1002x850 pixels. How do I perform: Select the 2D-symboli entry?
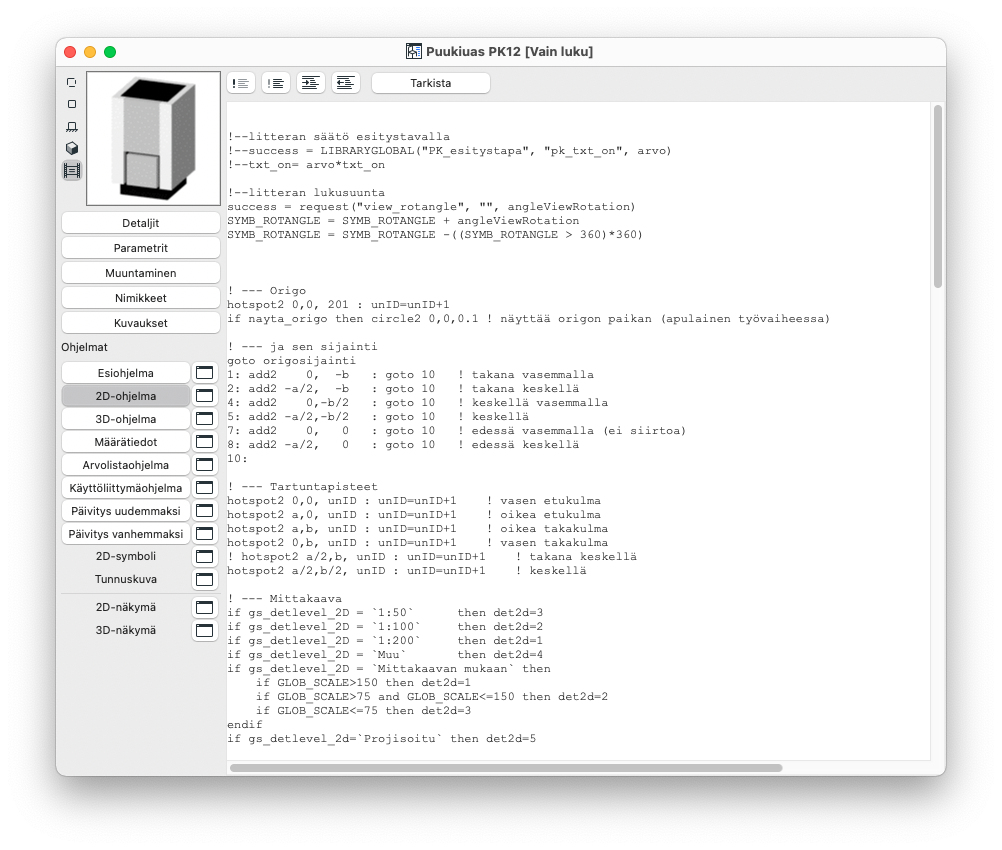126,556
